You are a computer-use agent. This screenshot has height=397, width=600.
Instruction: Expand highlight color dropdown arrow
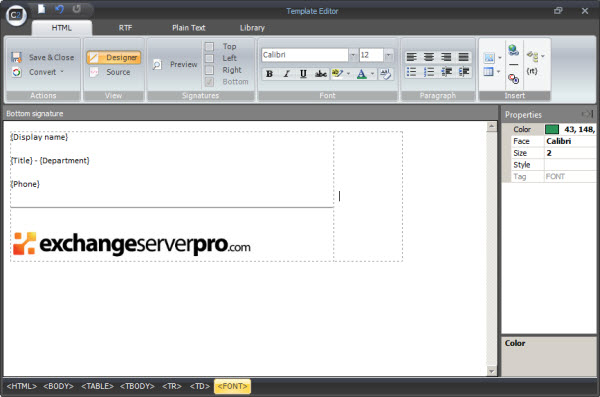pos(348,74)
